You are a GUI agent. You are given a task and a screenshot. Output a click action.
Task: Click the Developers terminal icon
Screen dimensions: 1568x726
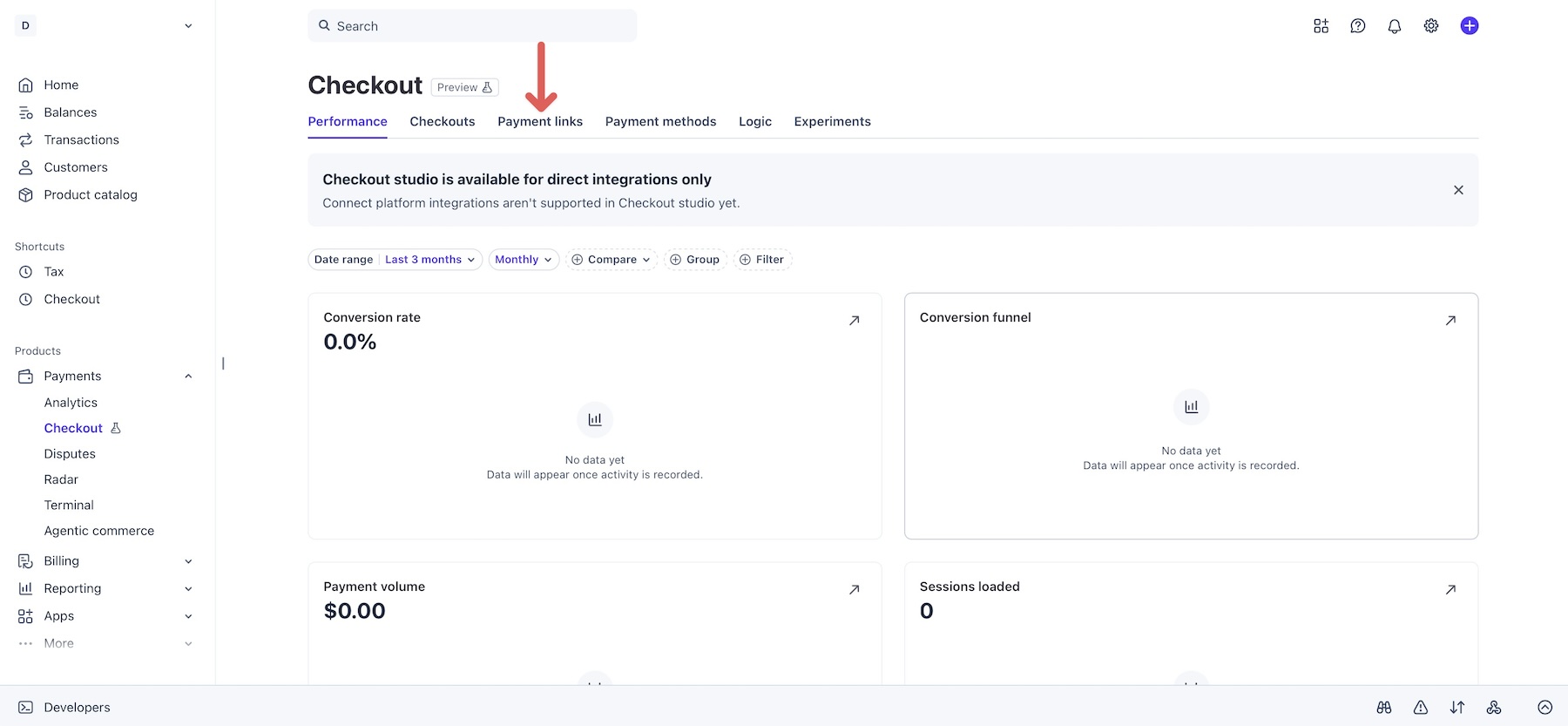coord(26,708)
